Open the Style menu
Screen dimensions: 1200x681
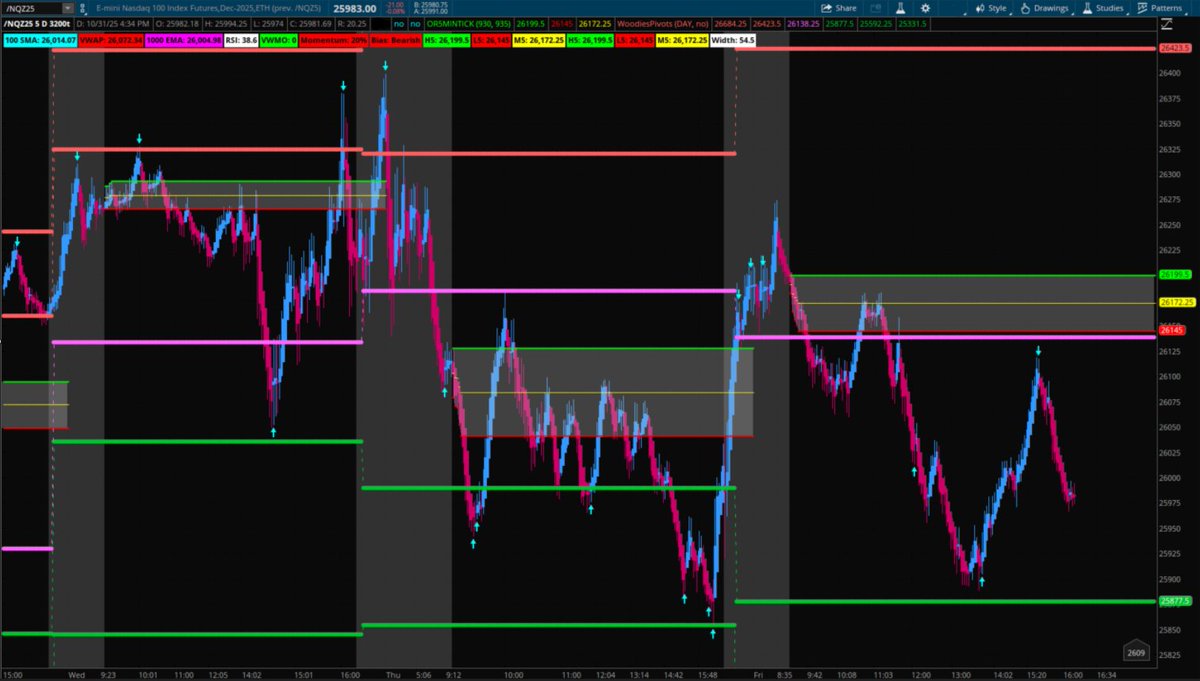pyautogui.click(x=991, y=8)
